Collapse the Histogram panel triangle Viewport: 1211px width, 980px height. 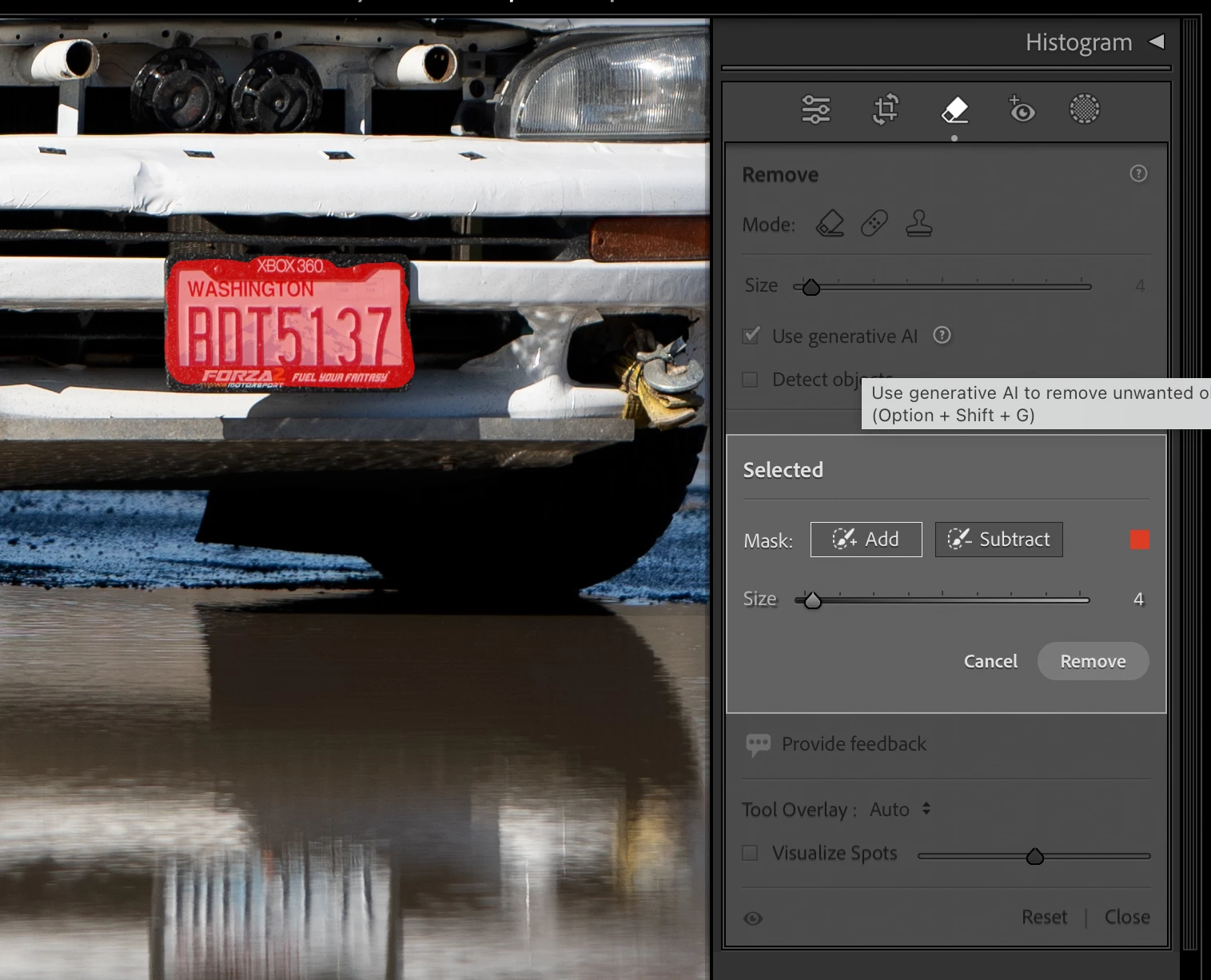tap(1156, 42)
